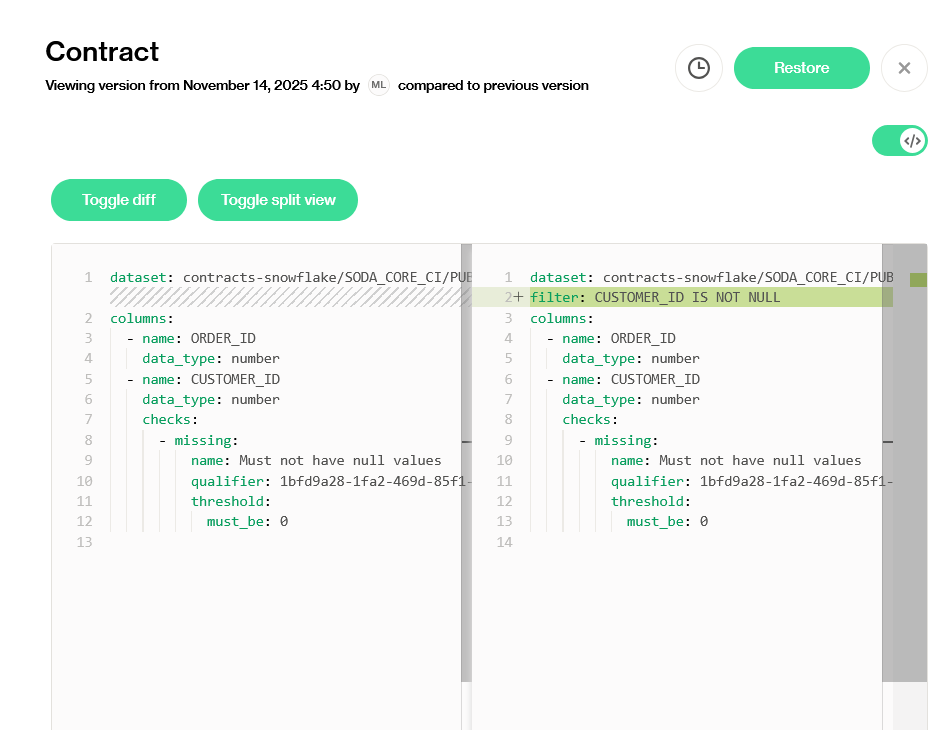Toggle diff view
The image size is (950, 730).
(119, 200)
